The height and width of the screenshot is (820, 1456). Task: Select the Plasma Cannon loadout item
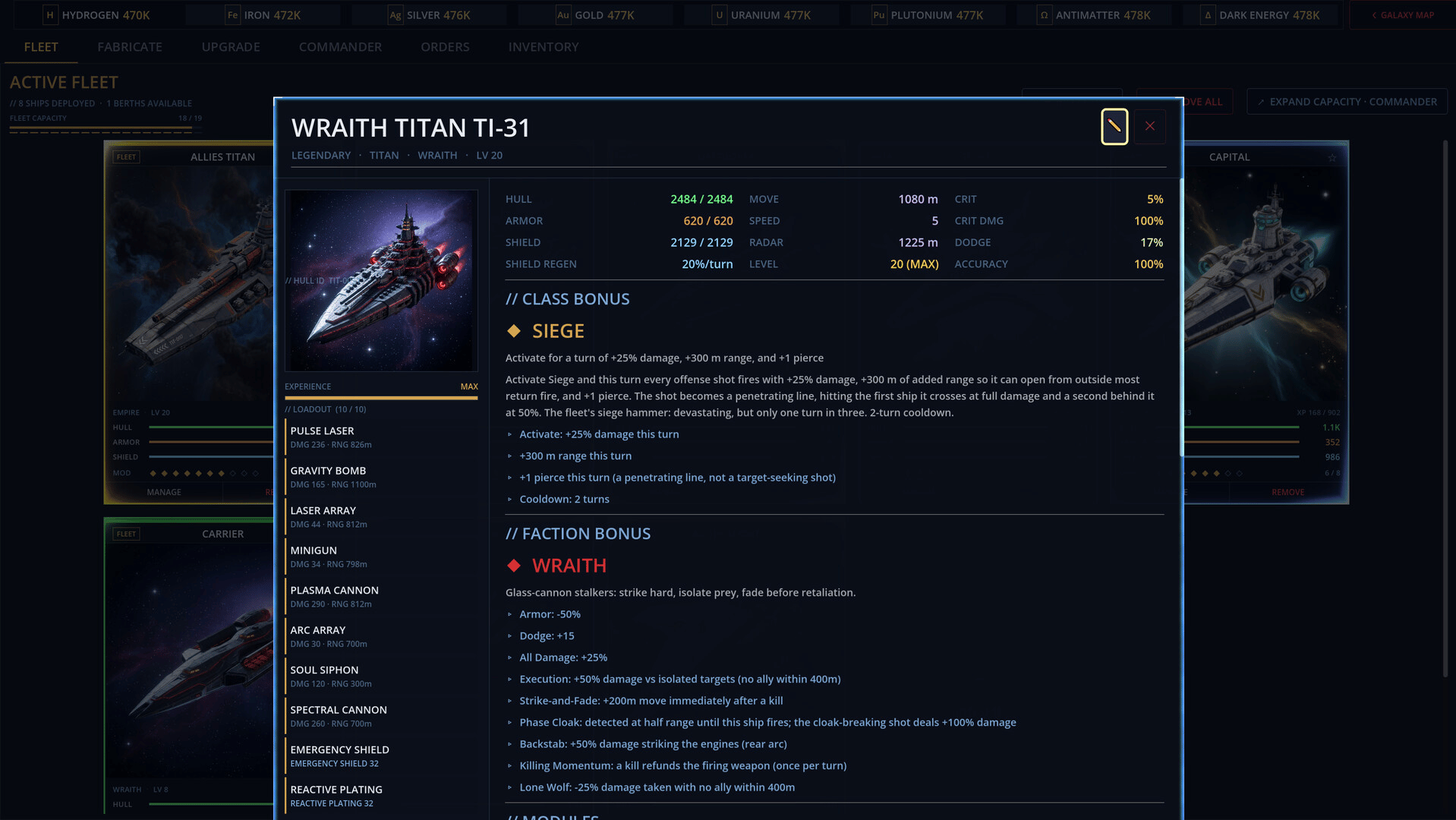[381, 597]
